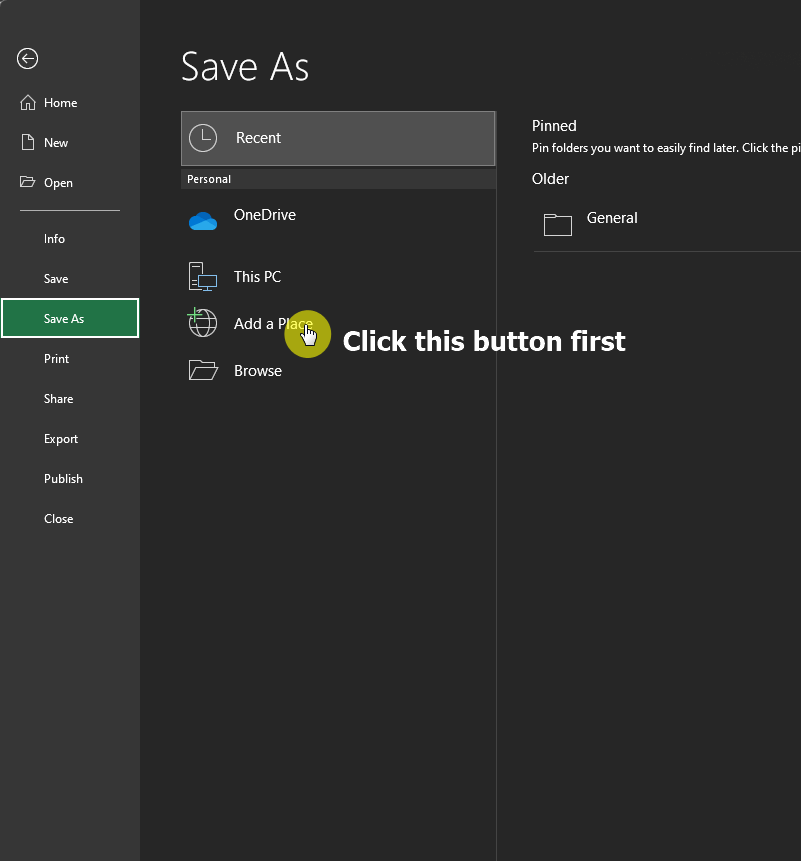
Task: Click the Open folder icon in sidebar
Action: point(27,182)
